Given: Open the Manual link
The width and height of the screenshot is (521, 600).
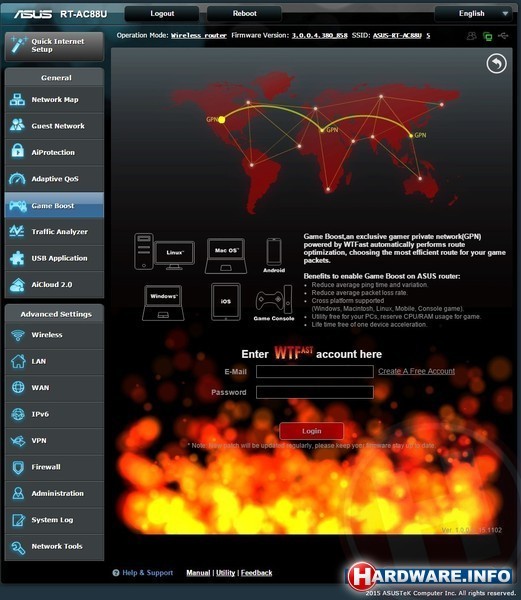Looking at the screenshot, I should (x=198, y=573).
